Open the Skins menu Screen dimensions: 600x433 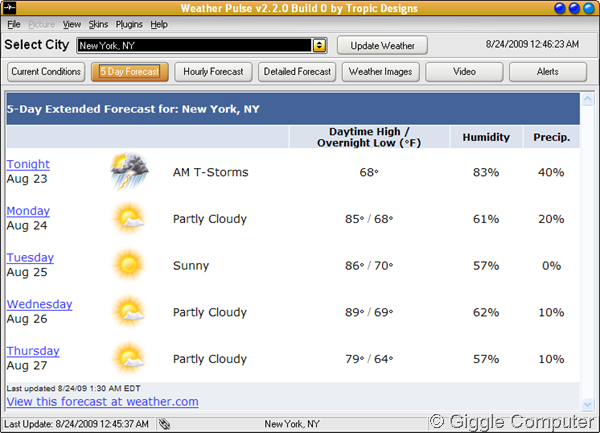pyautogui.click(x=99, y=23)
